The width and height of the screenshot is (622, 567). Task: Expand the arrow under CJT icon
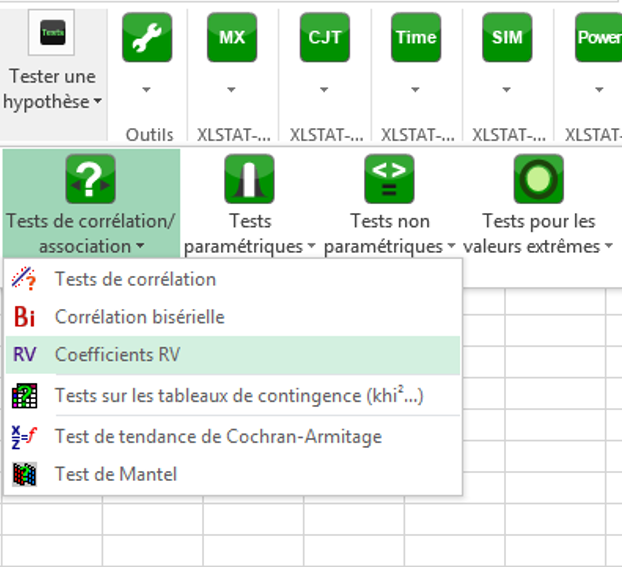click(x=324, y=90)
